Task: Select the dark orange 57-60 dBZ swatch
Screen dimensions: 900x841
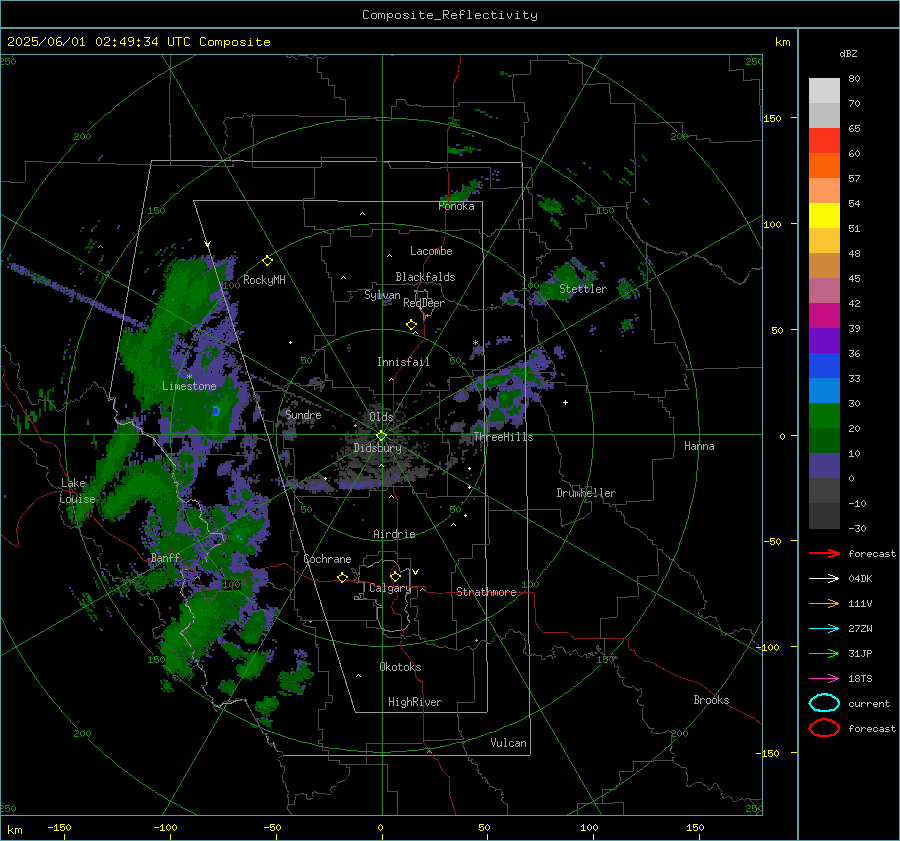Action: tap(824, 166)
